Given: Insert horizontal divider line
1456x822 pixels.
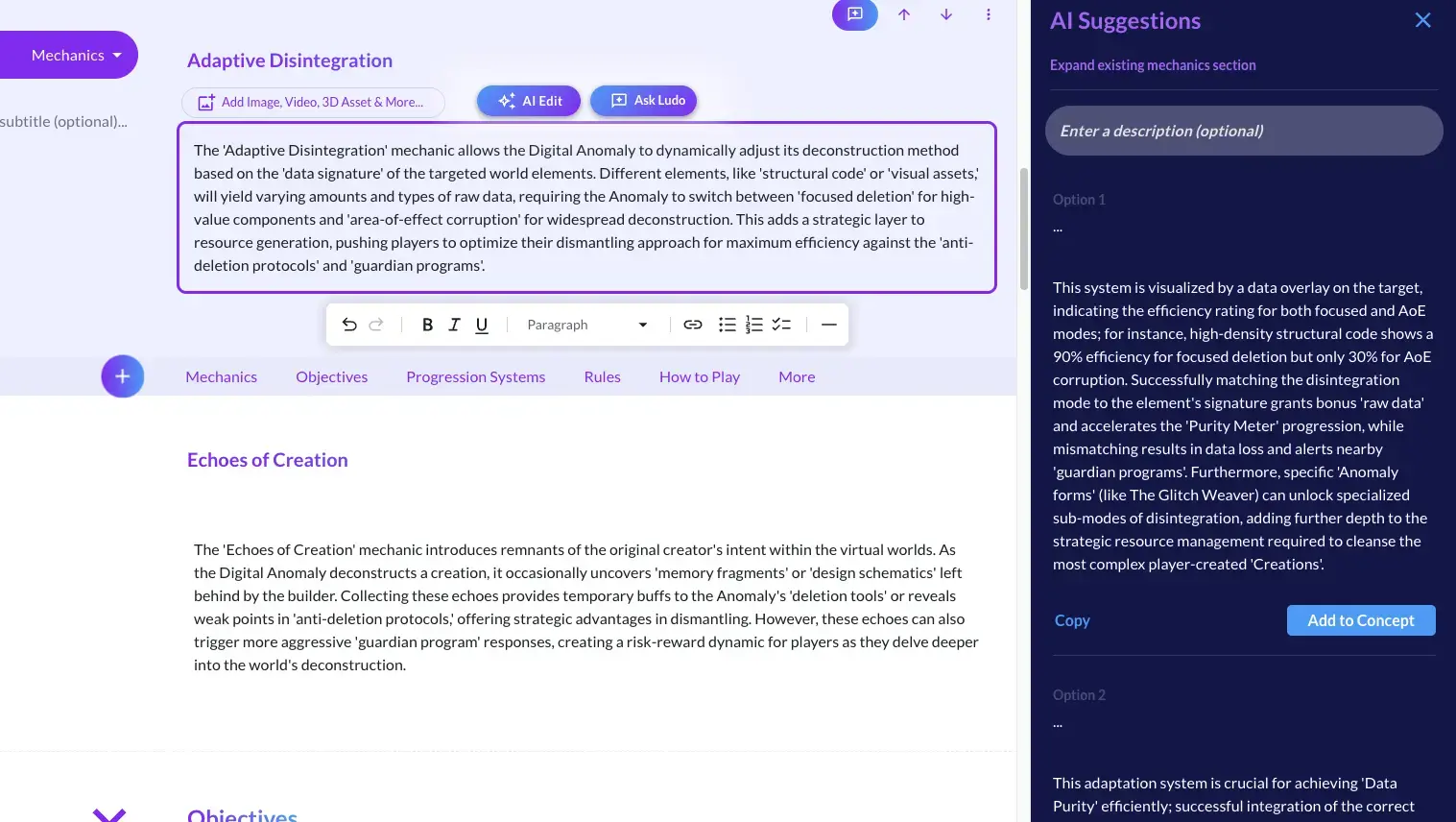Looking at the screenshot, I should point(829,325).
